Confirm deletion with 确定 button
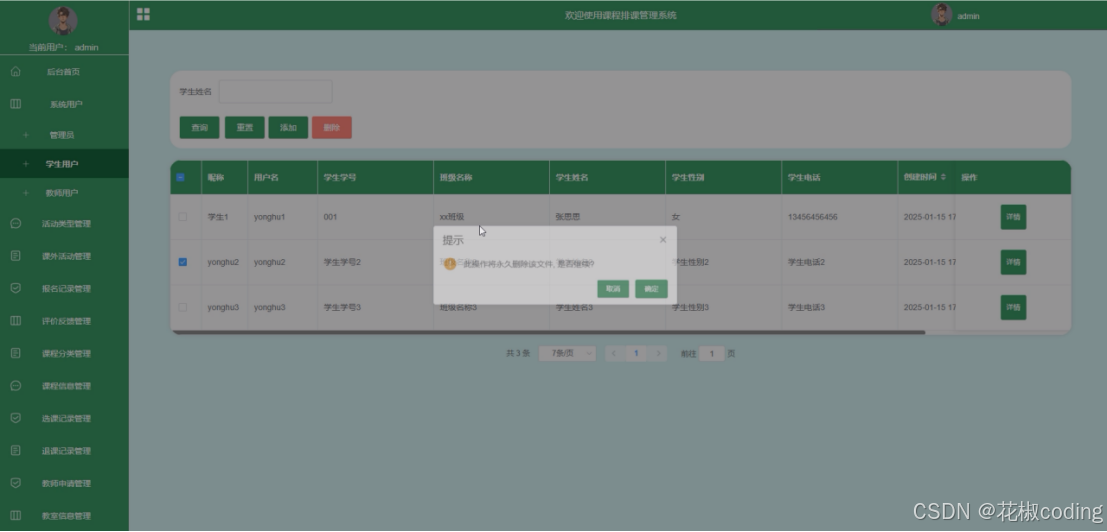 [x=651, y=289]
